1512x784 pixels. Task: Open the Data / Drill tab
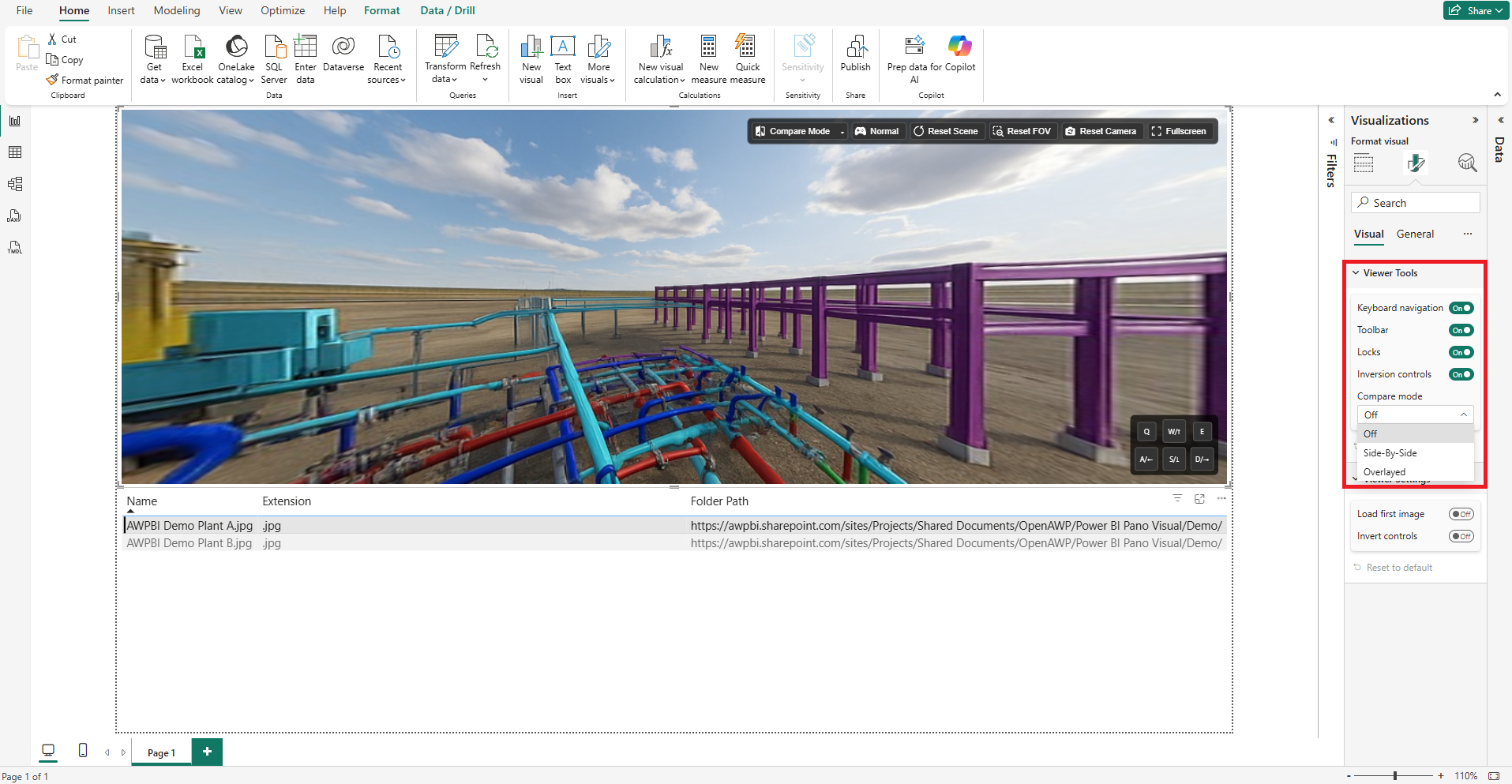(448, 10)
